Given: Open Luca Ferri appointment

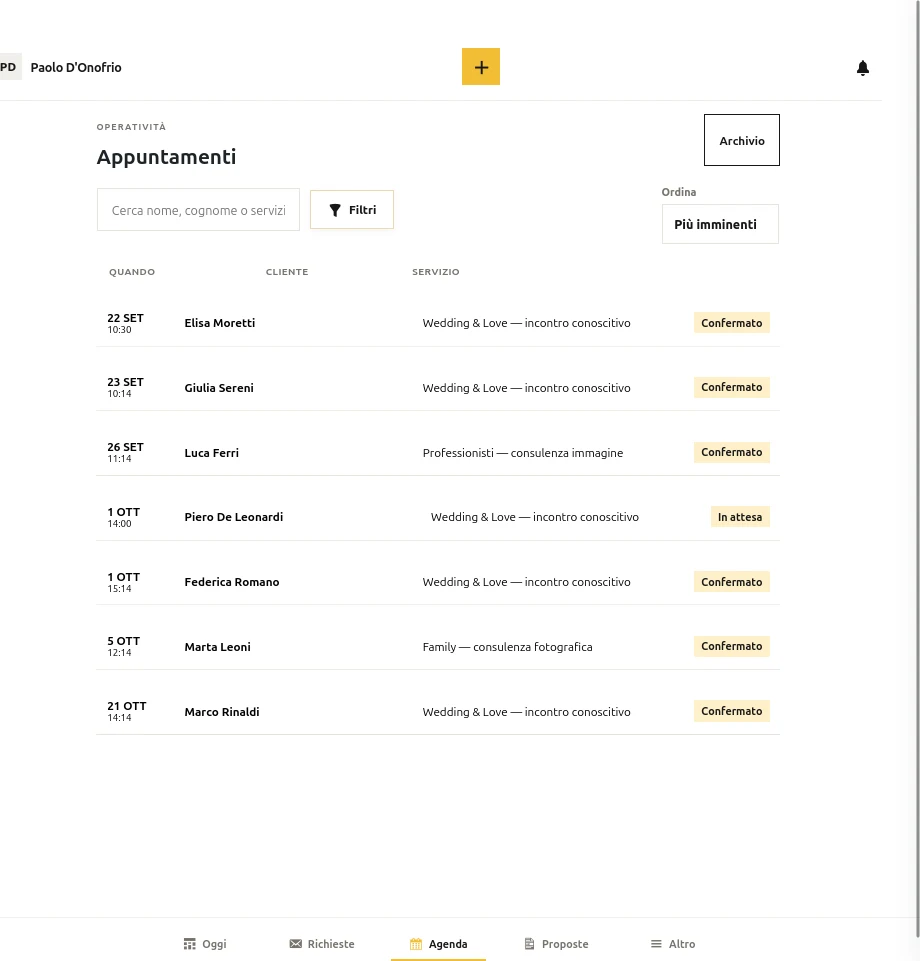Looking at the screenshot, I should point(438,452).
